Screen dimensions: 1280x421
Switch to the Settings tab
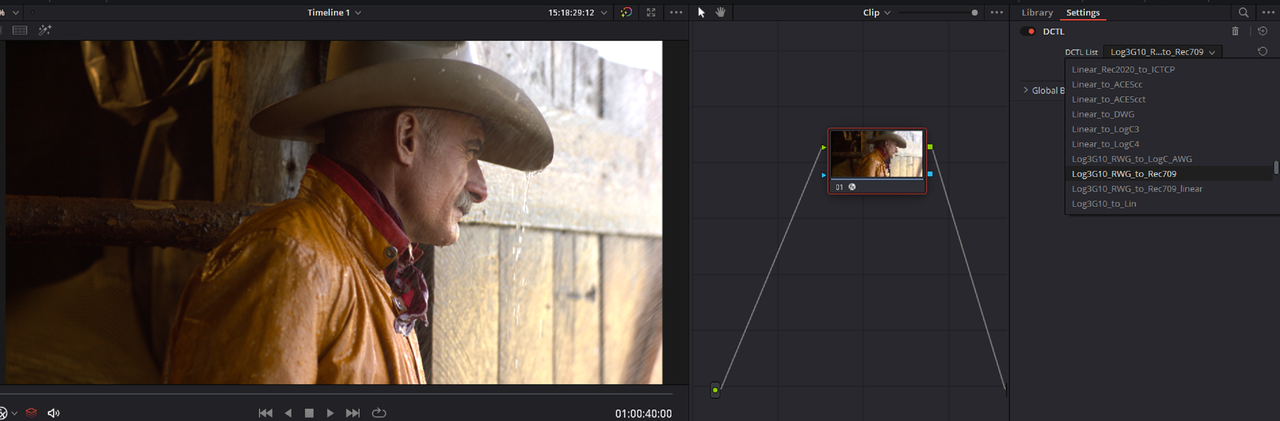tap(1083, 12)
